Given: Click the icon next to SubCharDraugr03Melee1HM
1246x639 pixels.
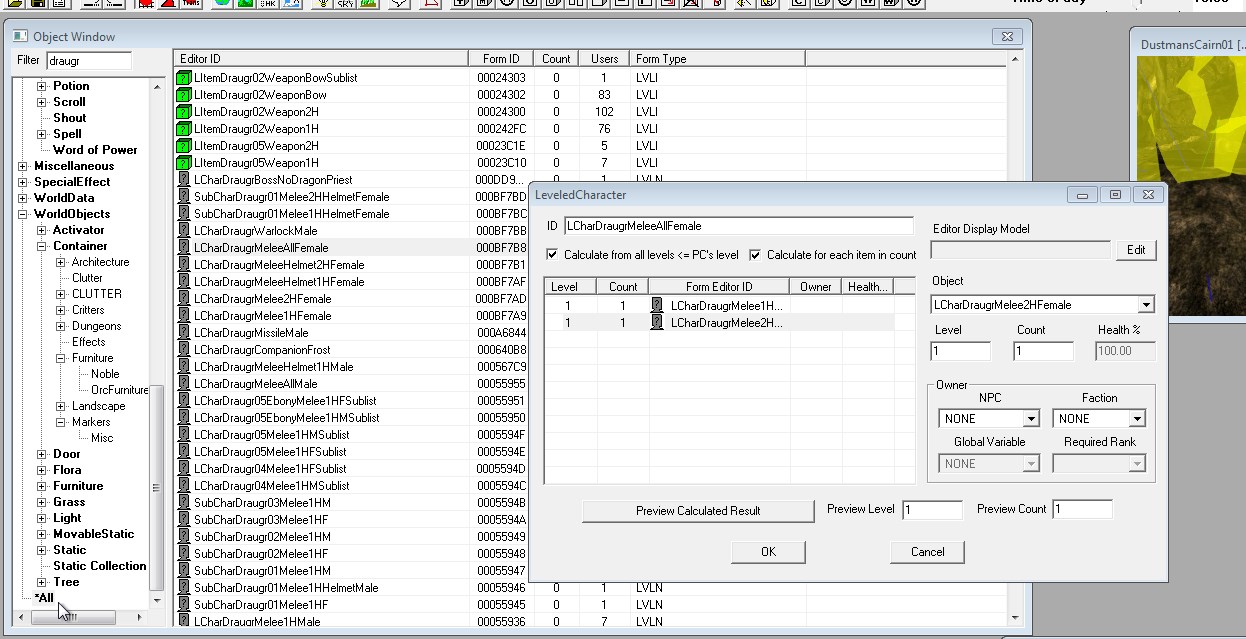Looking at the screenshot, I should (183, 503).
